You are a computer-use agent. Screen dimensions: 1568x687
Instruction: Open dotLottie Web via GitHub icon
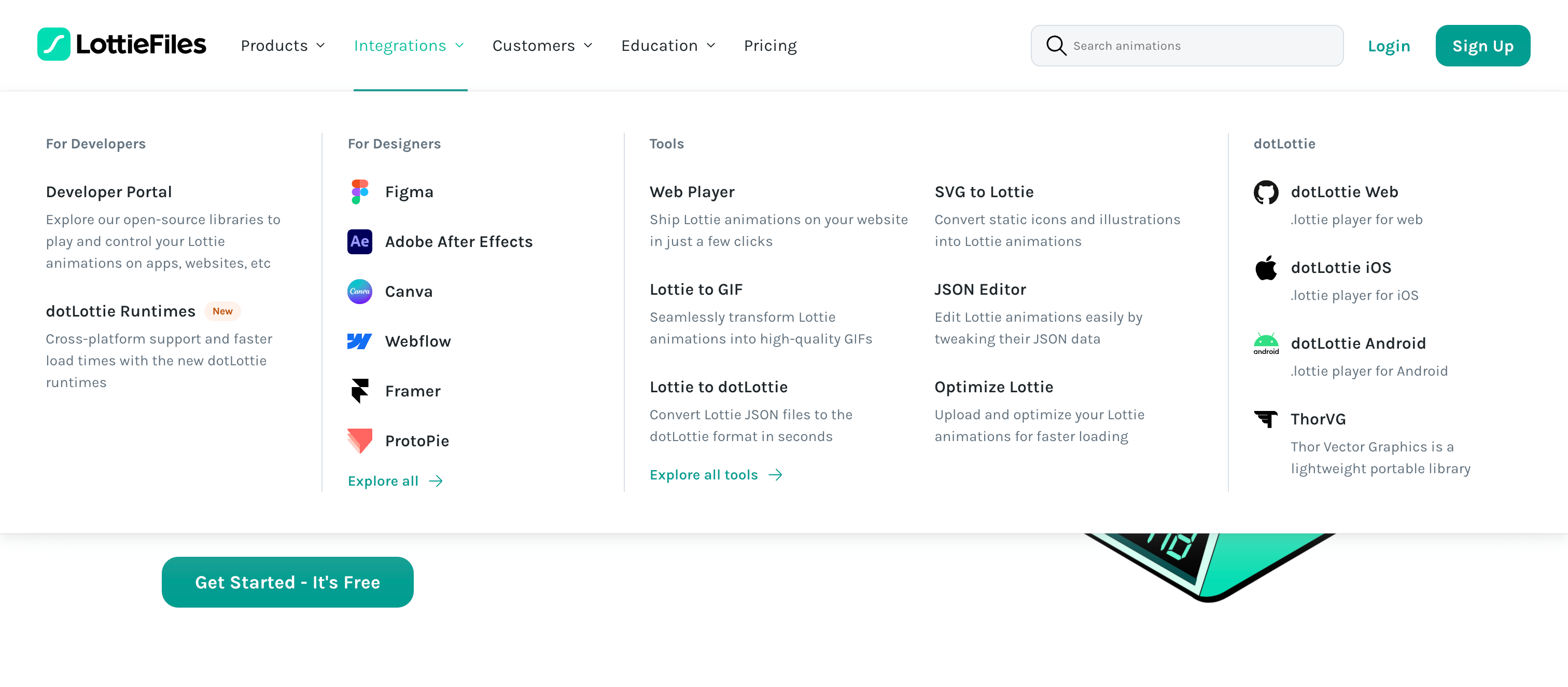coord(1266,193)
